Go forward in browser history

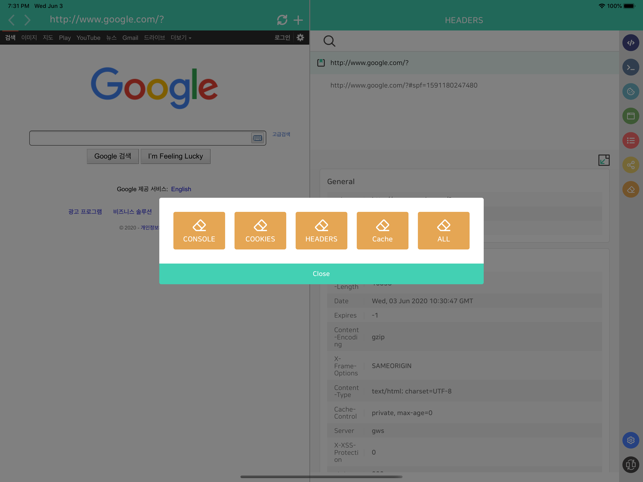[27, 20]
